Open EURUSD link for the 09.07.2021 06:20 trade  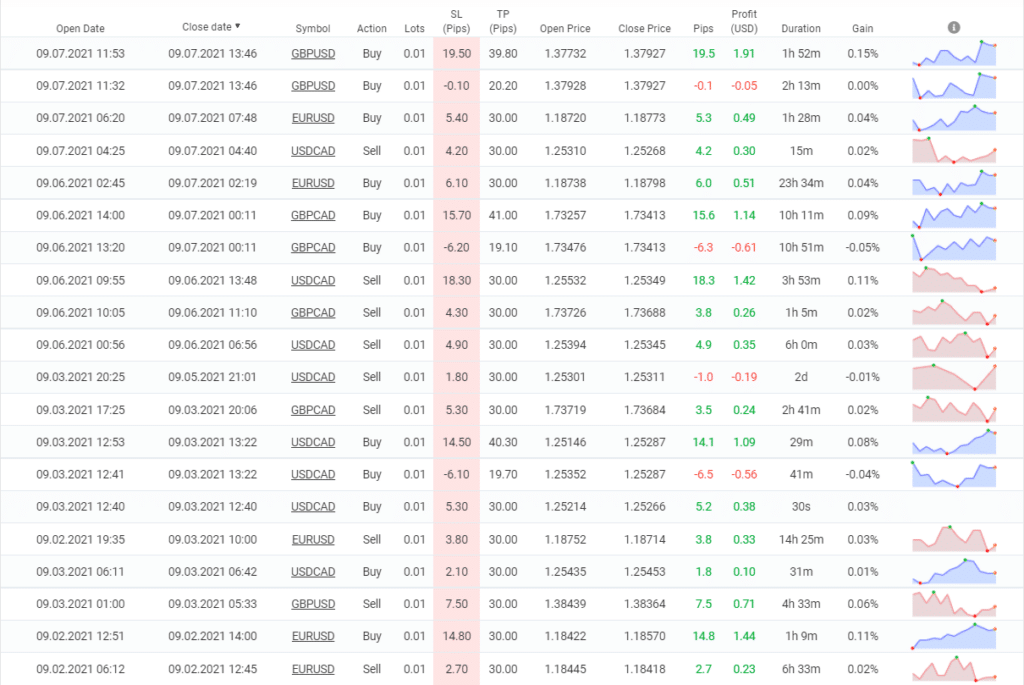click(x=313, y=118)
